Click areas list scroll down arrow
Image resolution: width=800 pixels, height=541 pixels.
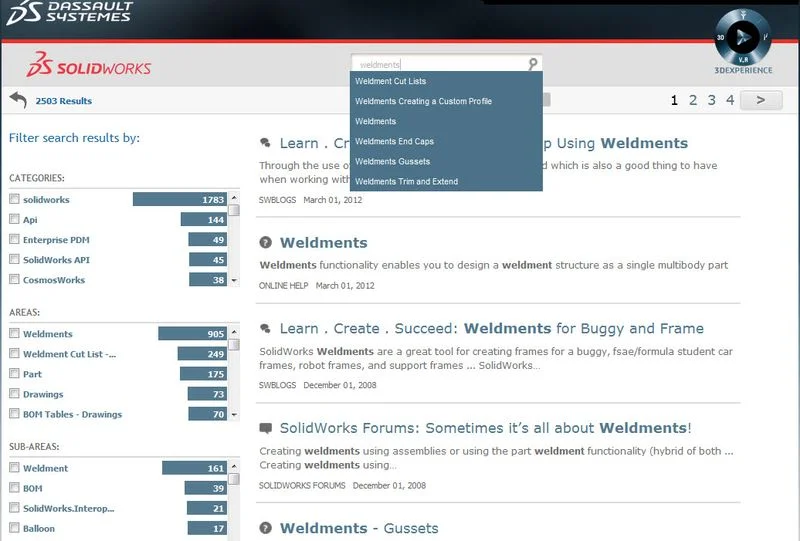(x=234, y=414)
